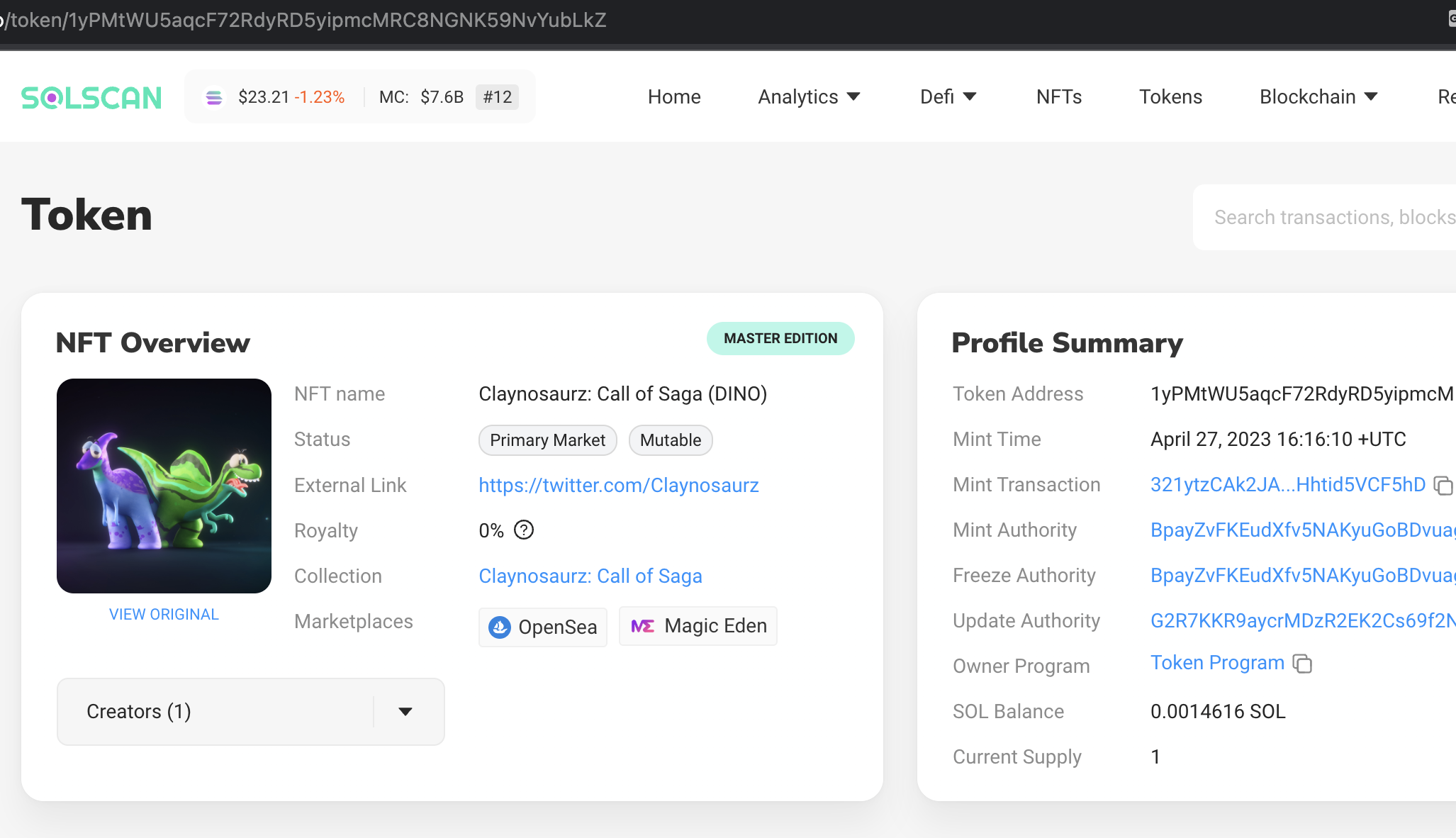
Task: Open the Claynosaurz: Call of Saga collection link
Action: click(x=590, y=576)
